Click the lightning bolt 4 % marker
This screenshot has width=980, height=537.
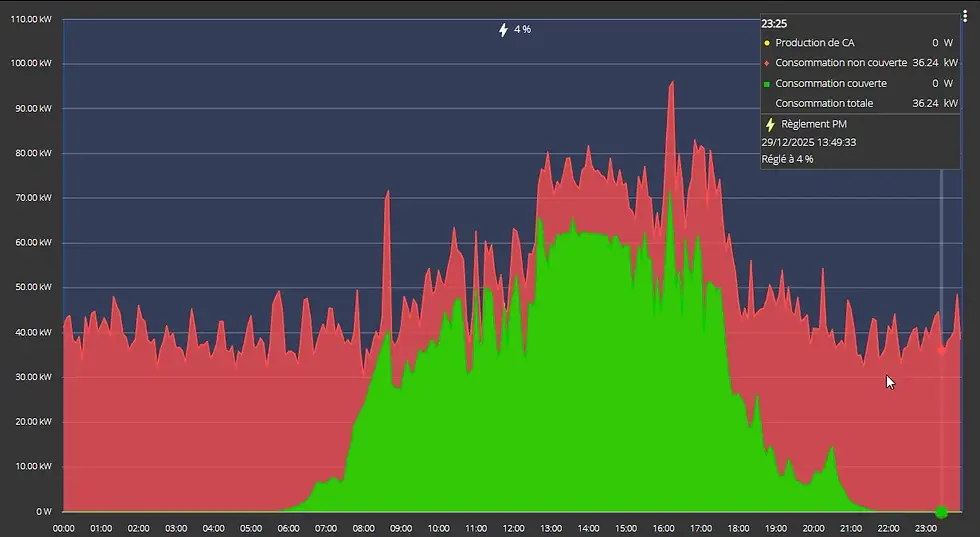514,29
